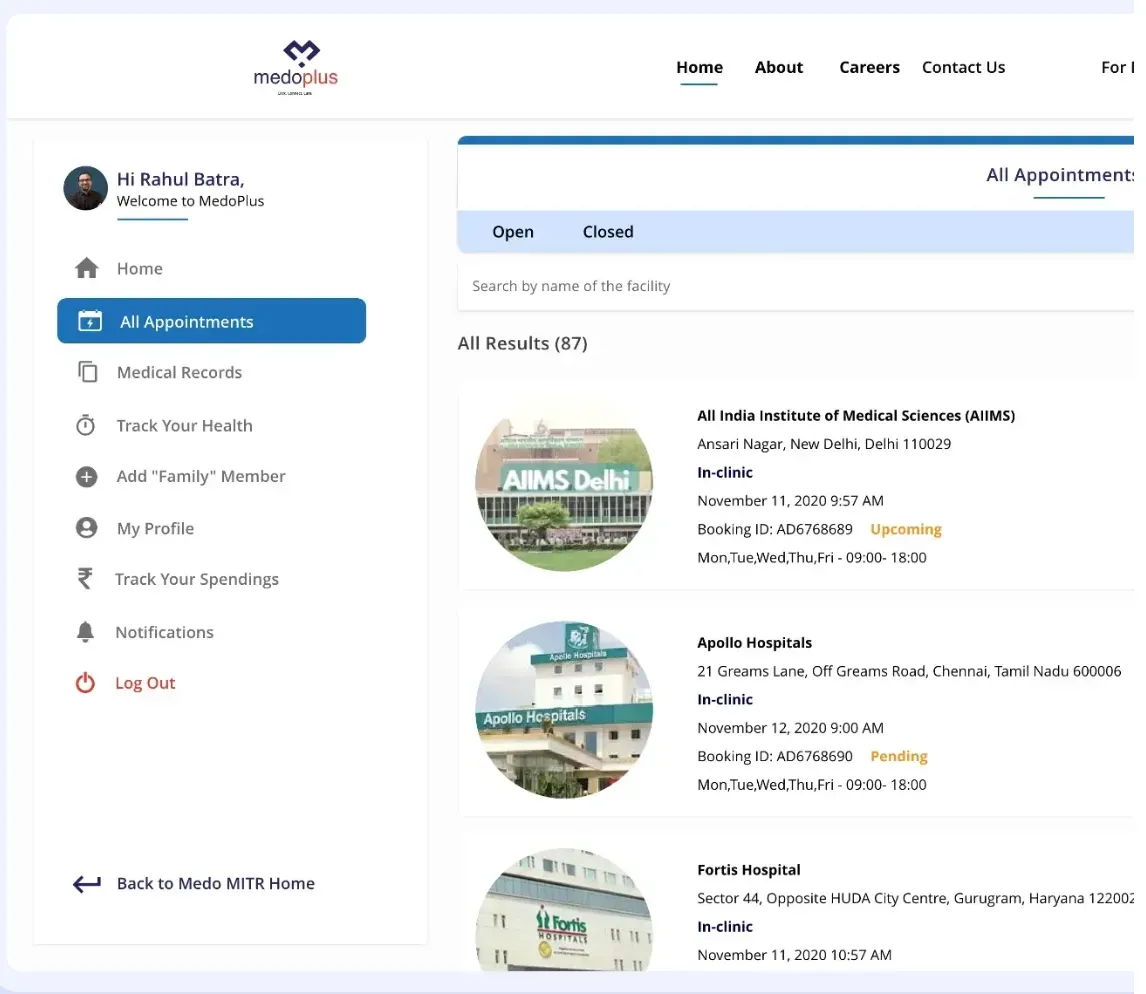Screen dimensions: 1146x994
Task: Click November 12, 2020 9:00 AM date
Action: (x=790, y=728)
